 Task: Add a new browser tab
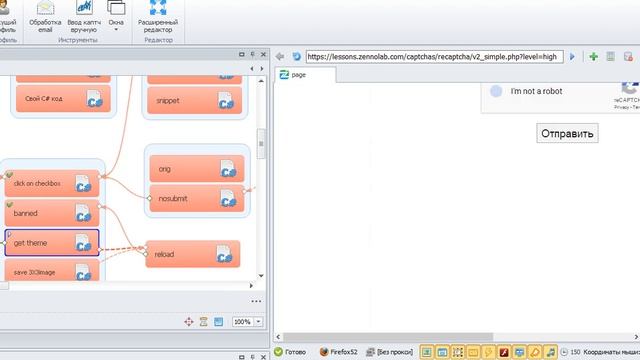593,56
